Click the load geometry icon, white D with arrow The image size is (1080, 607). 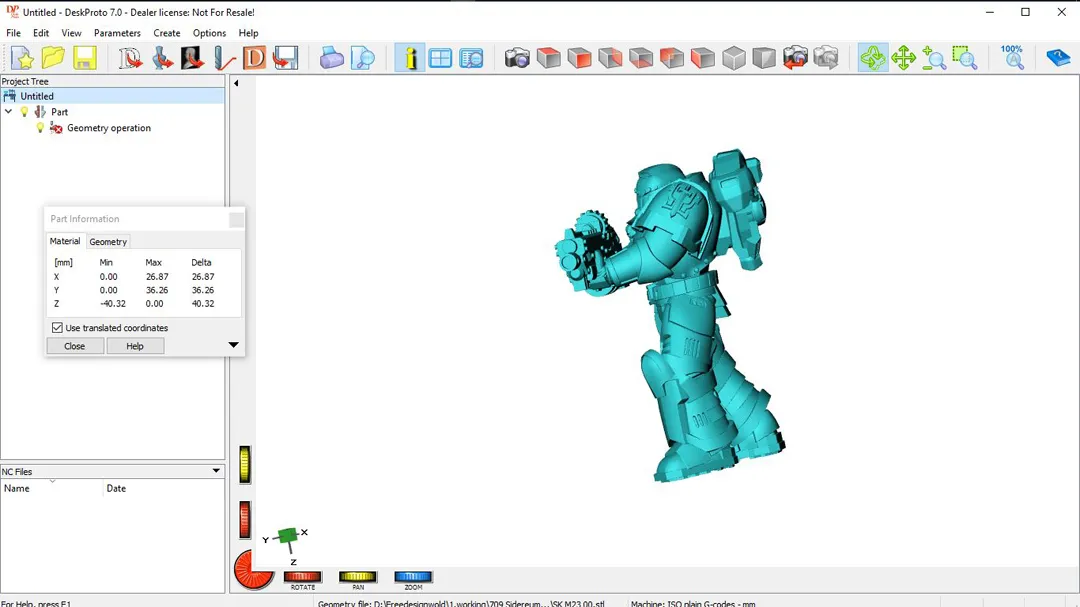130,58
